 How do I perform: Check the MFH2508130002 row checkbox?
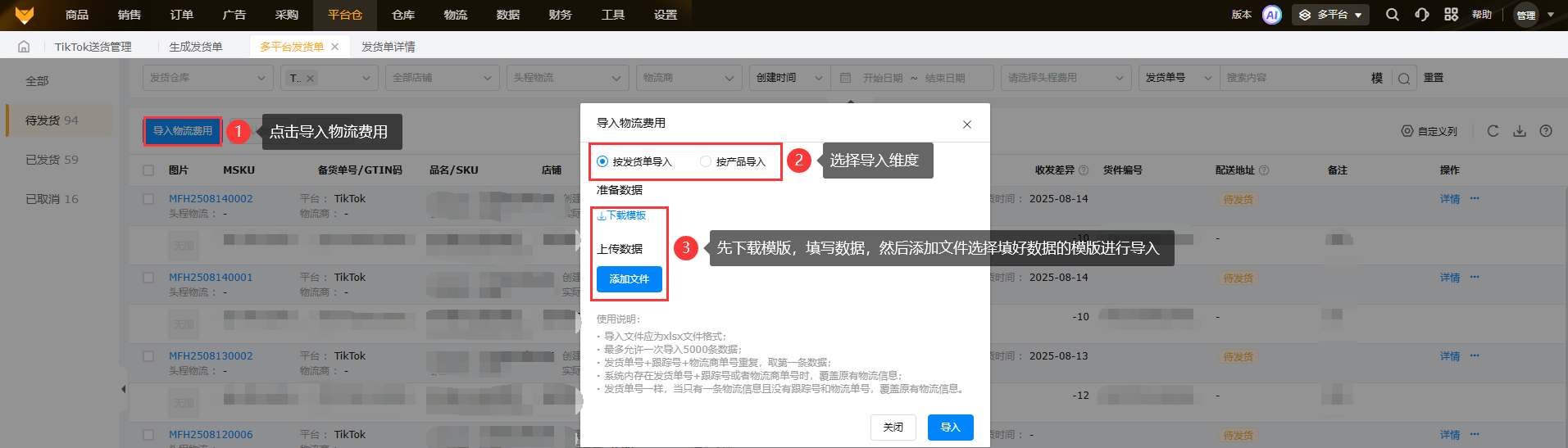(148, 356)
